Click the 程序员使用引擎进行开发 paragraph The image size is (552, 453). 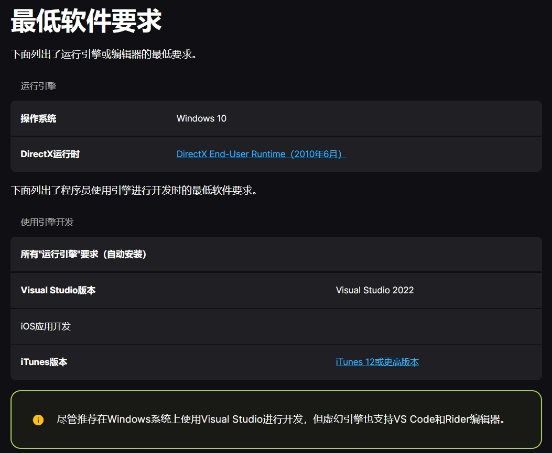tap(134, 190)
